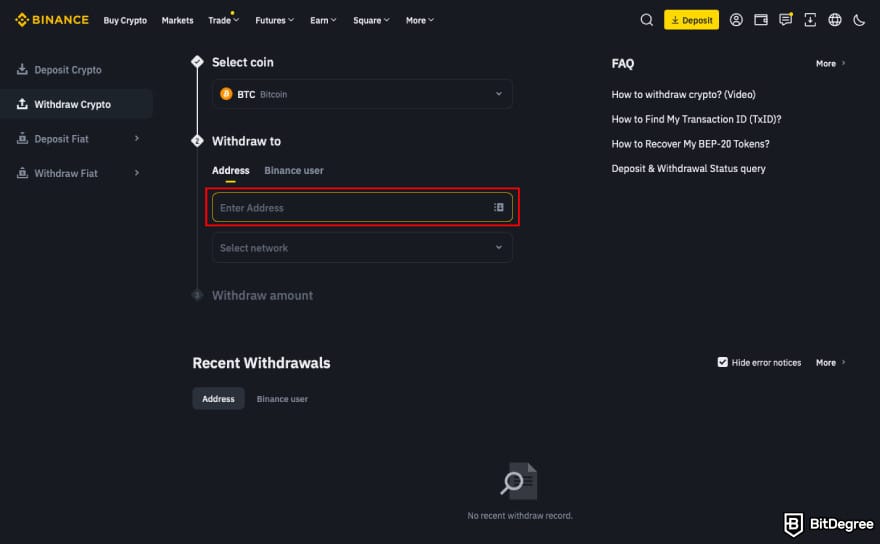Image resolution: width=880 pixels, height=544 pixels.
Task: Open the chat messages icon
Action: [x=785, y=20]
